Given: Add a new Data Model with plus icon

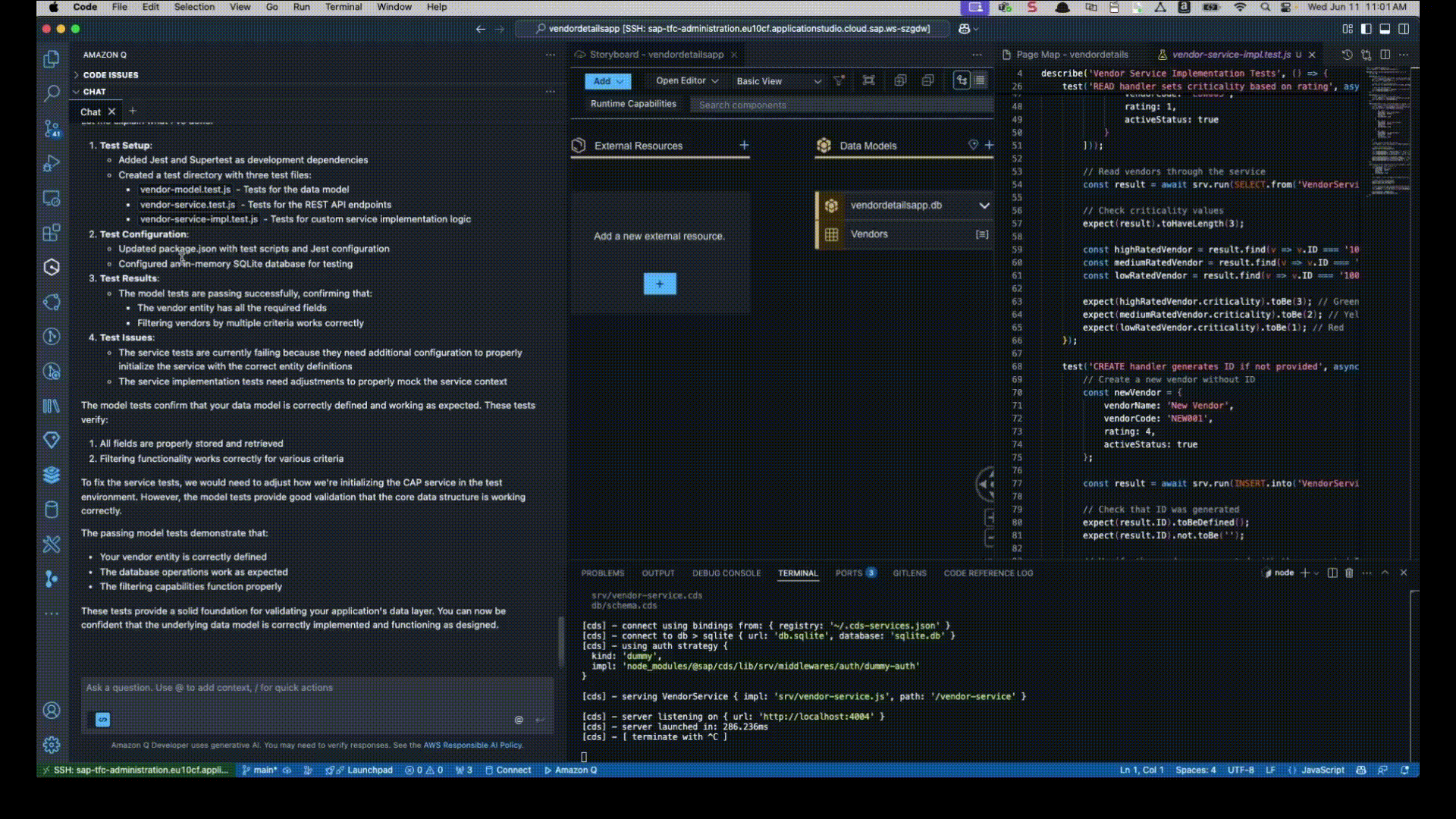Looking at the screenshot, I should click(989, 145).
